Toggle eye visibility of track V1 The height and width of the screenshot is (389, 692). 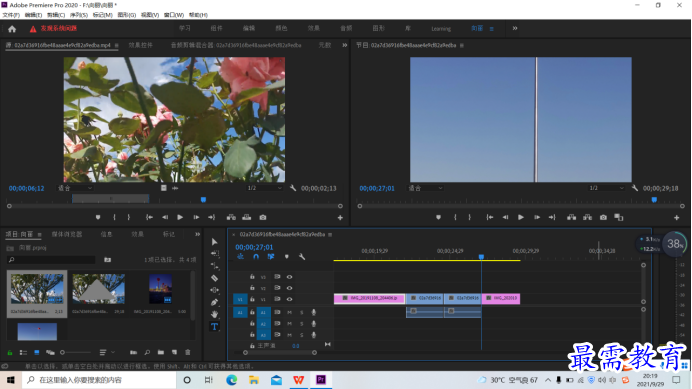coord(289,299)
